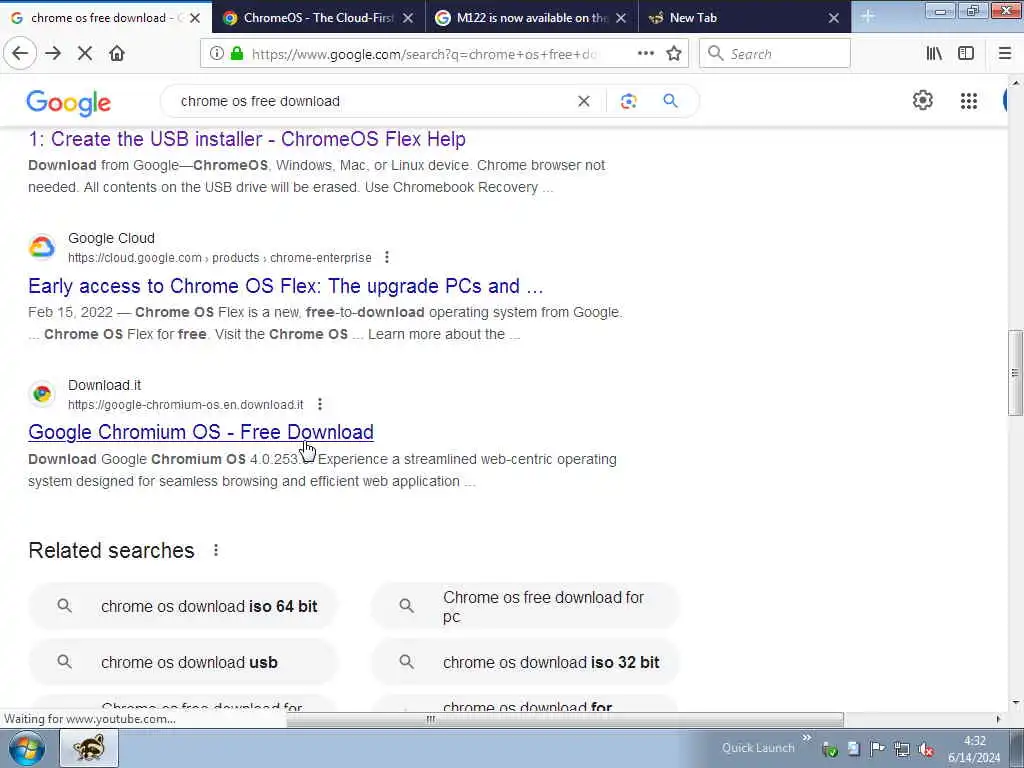1024x768 pixels.
Task: Open the Firefox hamburger menu
Action: tap(1004, 54)
